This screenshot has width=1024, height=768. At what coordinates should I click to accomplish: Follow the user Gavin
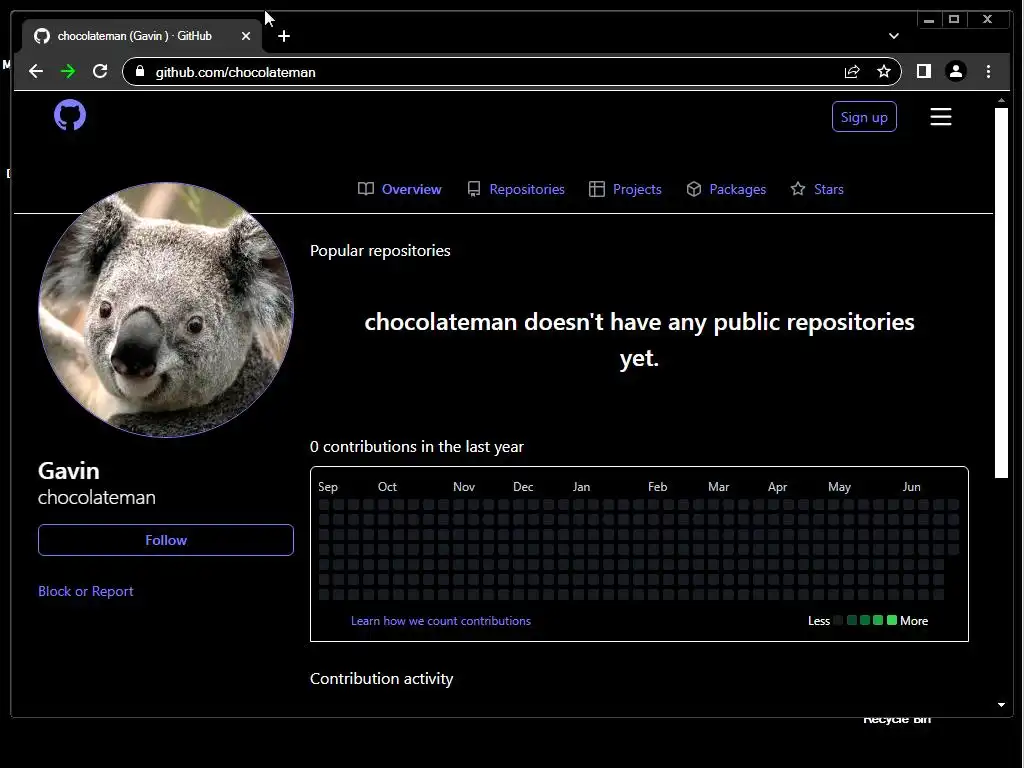[166, 540]
